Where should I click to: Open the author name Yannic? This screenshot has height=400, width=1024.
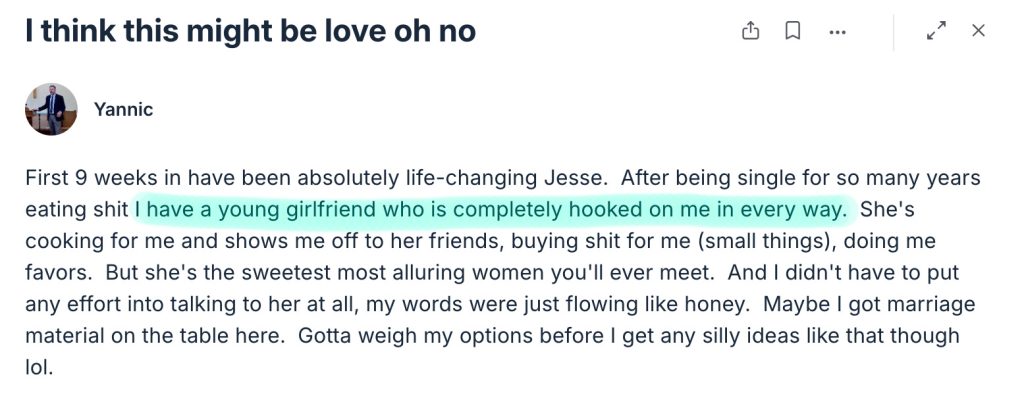123,110
